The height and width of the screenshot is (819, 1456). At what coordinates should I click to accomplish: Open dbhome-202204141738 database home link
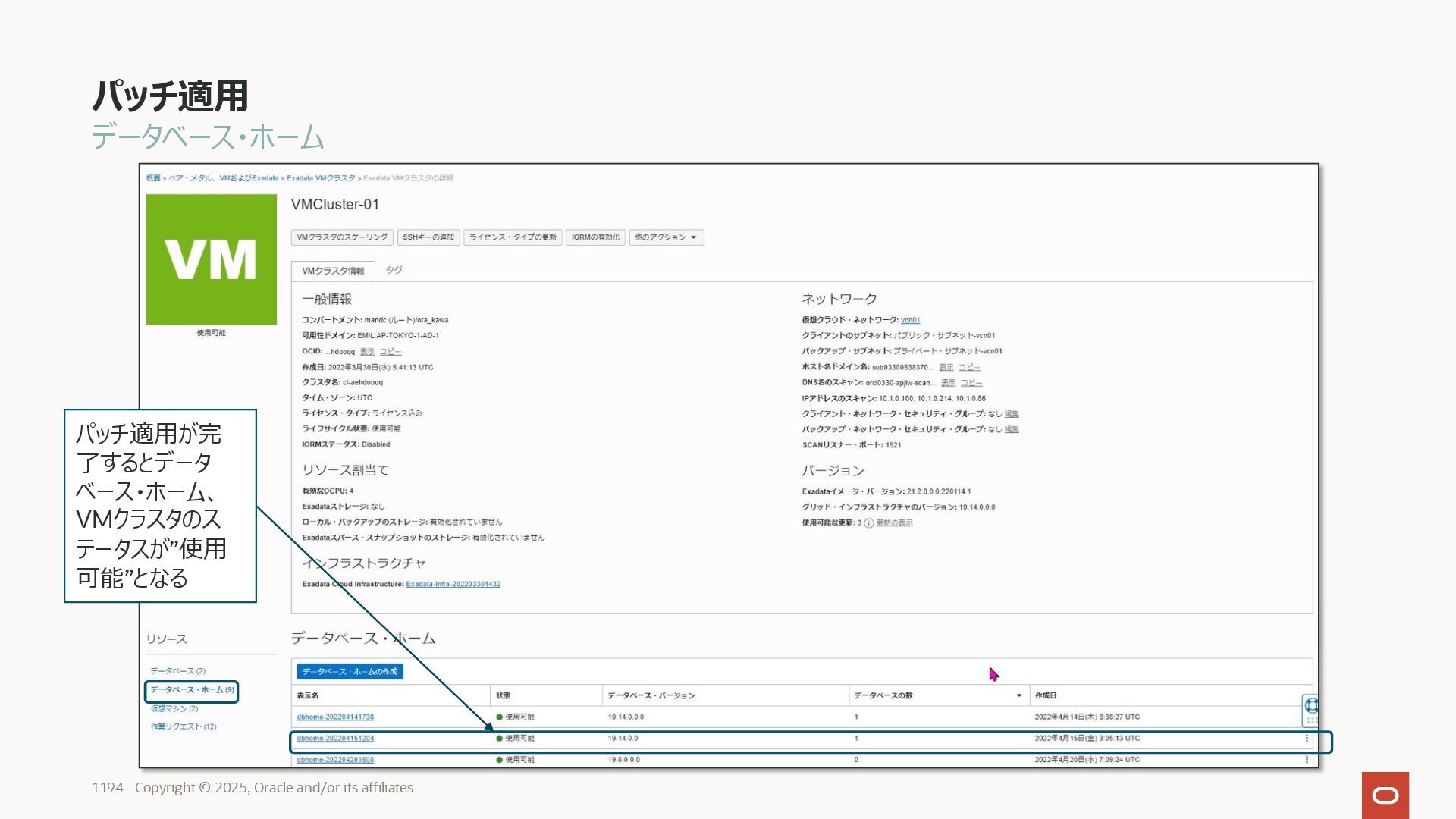[335, 717]
